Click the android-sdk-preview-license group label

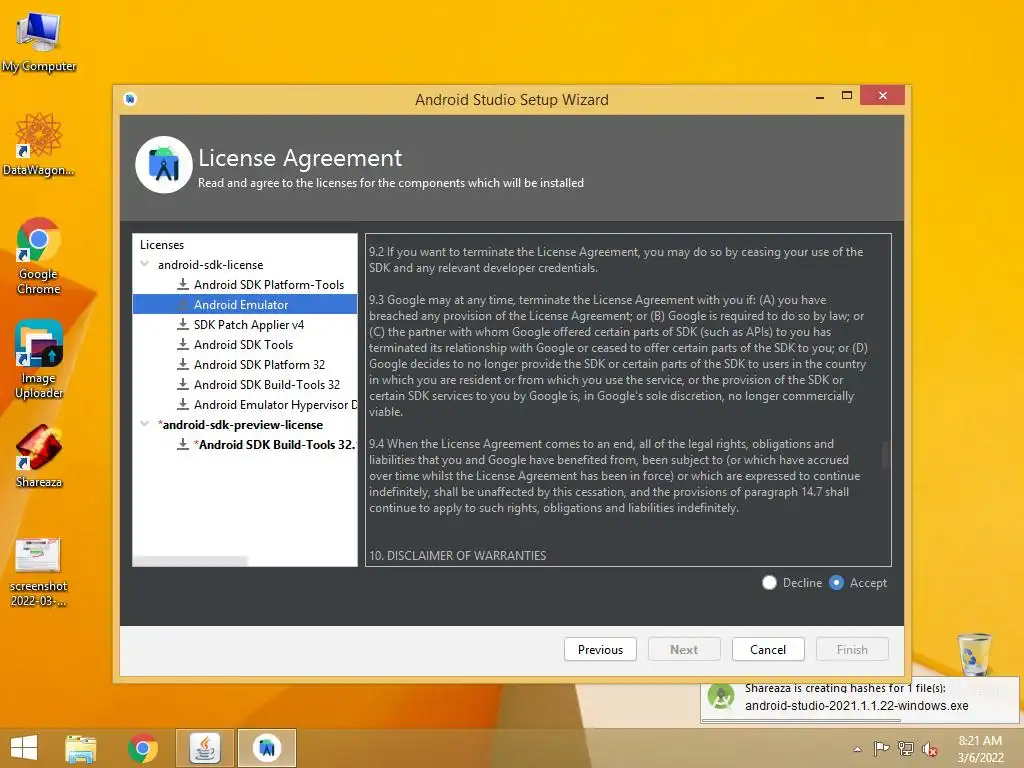[x=240, y=424]
